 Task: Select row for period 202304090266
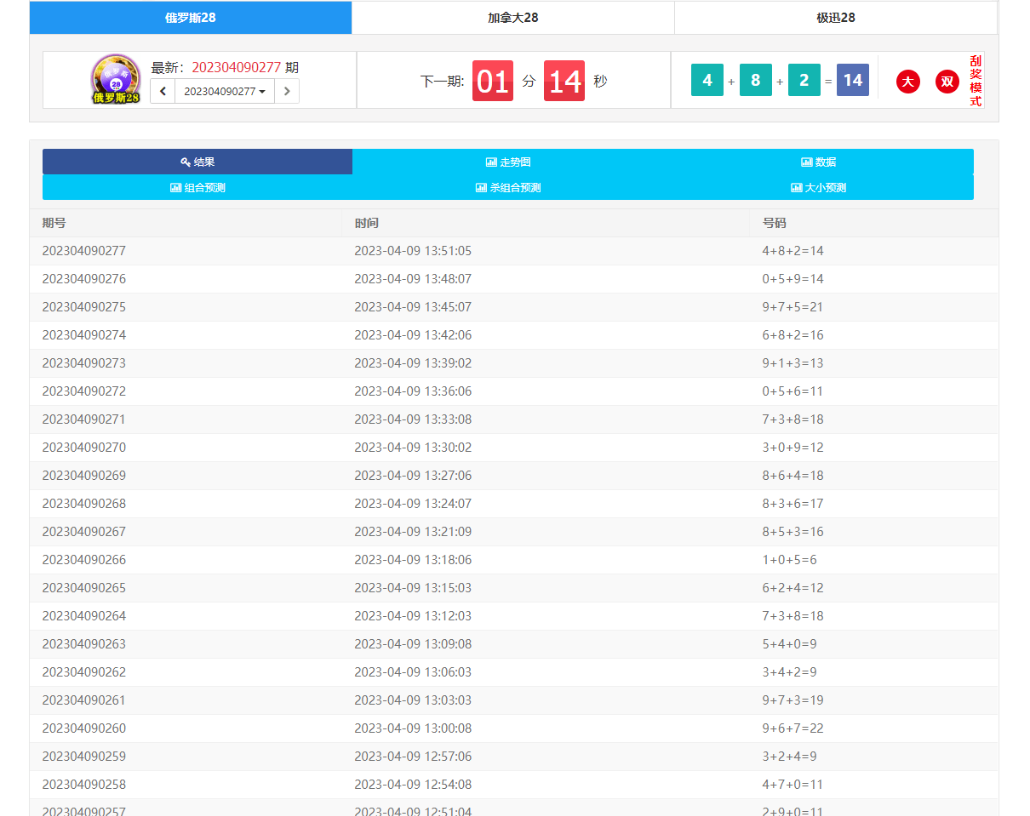514,560
